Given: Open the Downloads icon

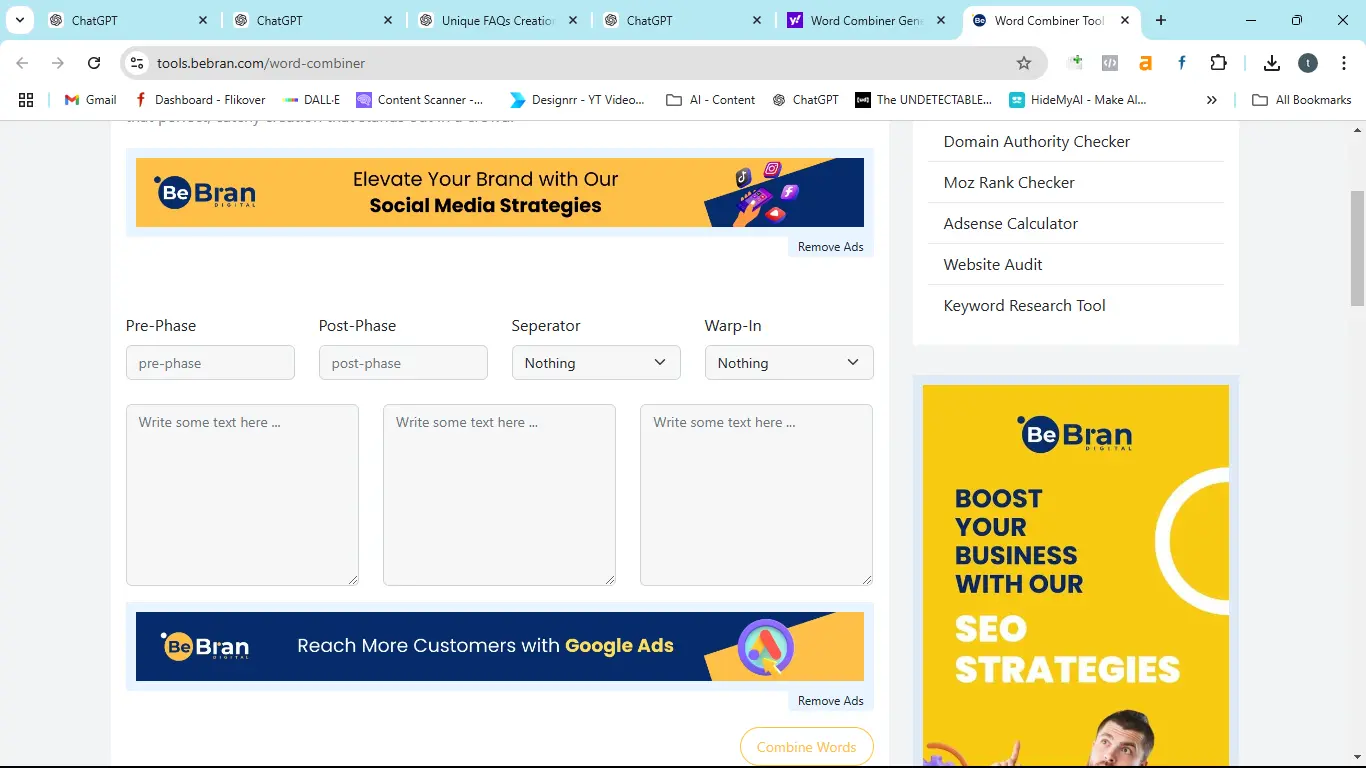Looking at the screenshot, I should pos(1272,63).
